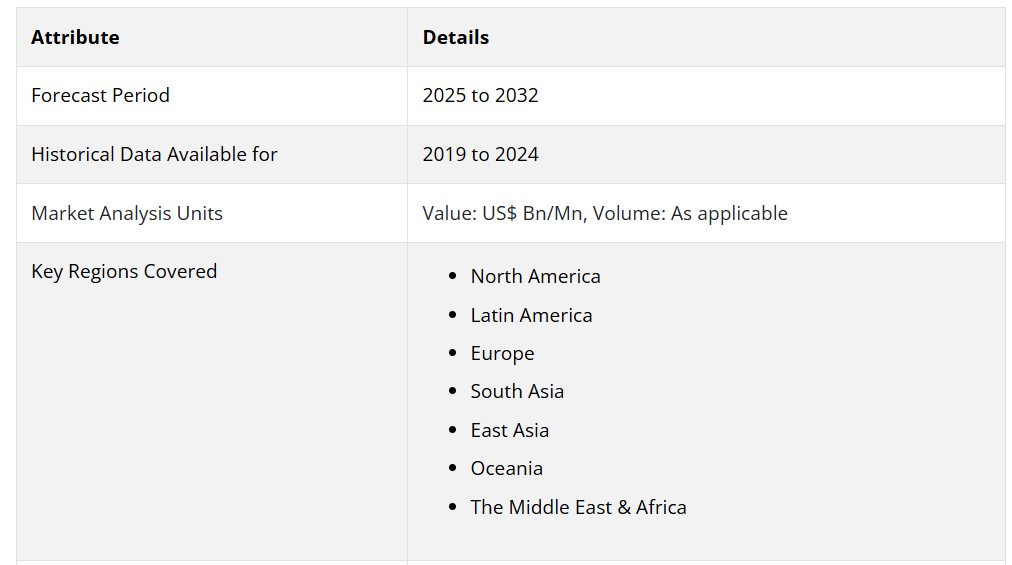Click the '2025 to 2032' value
This screenshot has height=565, width=1012.
point(480,95)
